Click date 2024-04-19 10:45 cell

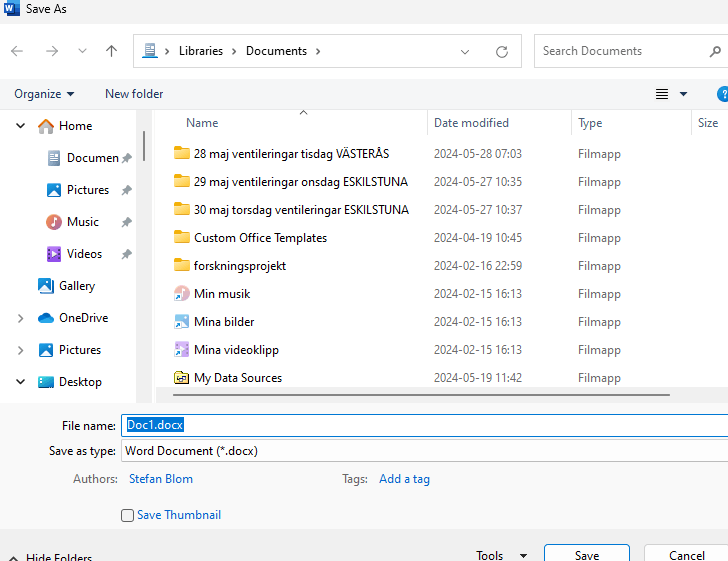478,238
